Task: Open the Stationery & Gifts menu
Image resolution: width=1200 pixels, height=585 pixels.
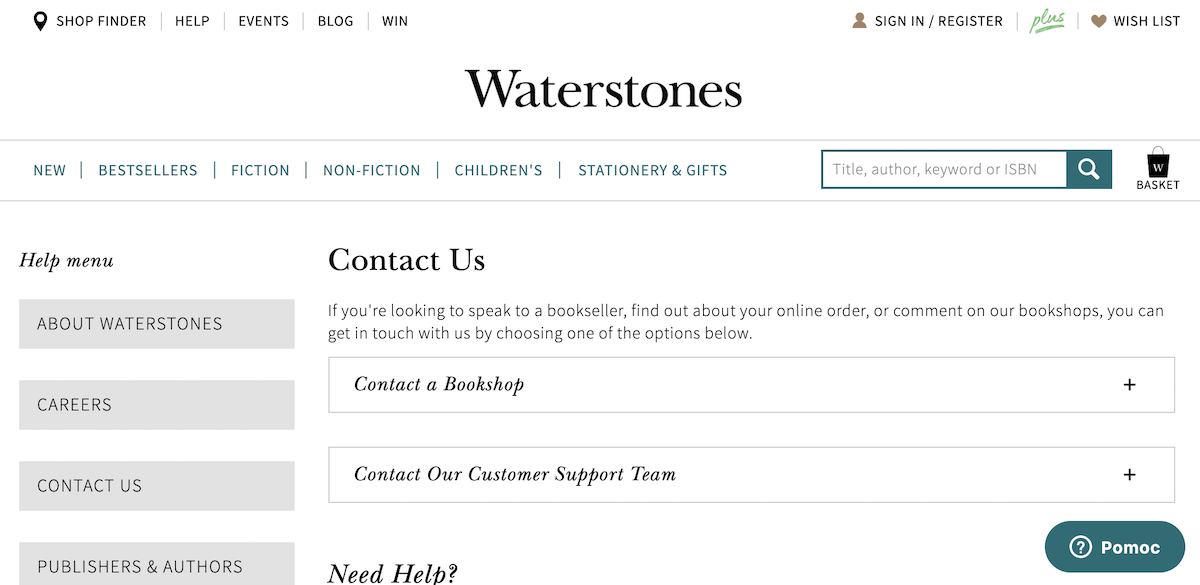Action: [652, 170]
